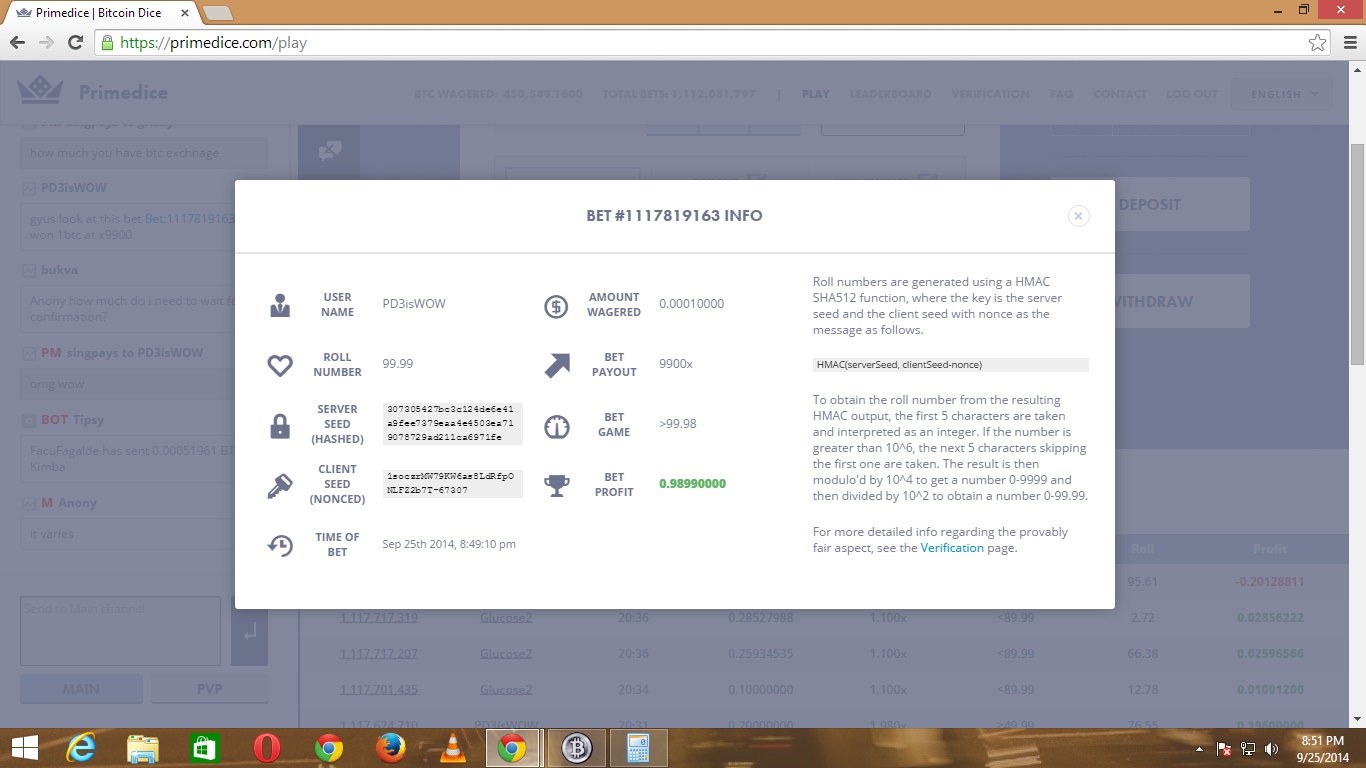Toggle the checkbox beside bukva chat message
The image size is (1366, 768).
[29, 270]
